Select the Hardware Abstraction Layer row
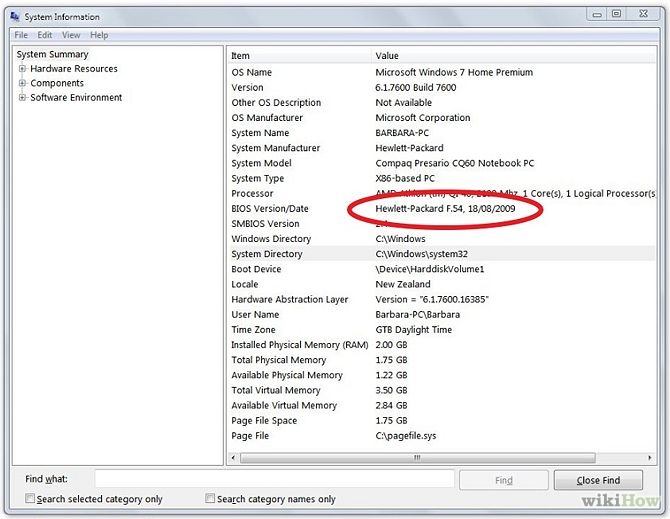Screen dimensions: 670x519 pyautogui.click(x=442, y=299)
